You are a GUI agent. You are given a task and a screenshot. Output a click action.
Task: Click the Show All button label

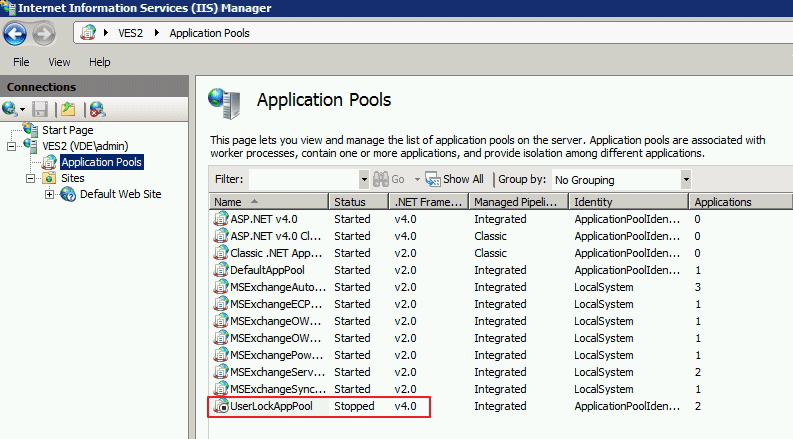(463, 179)
